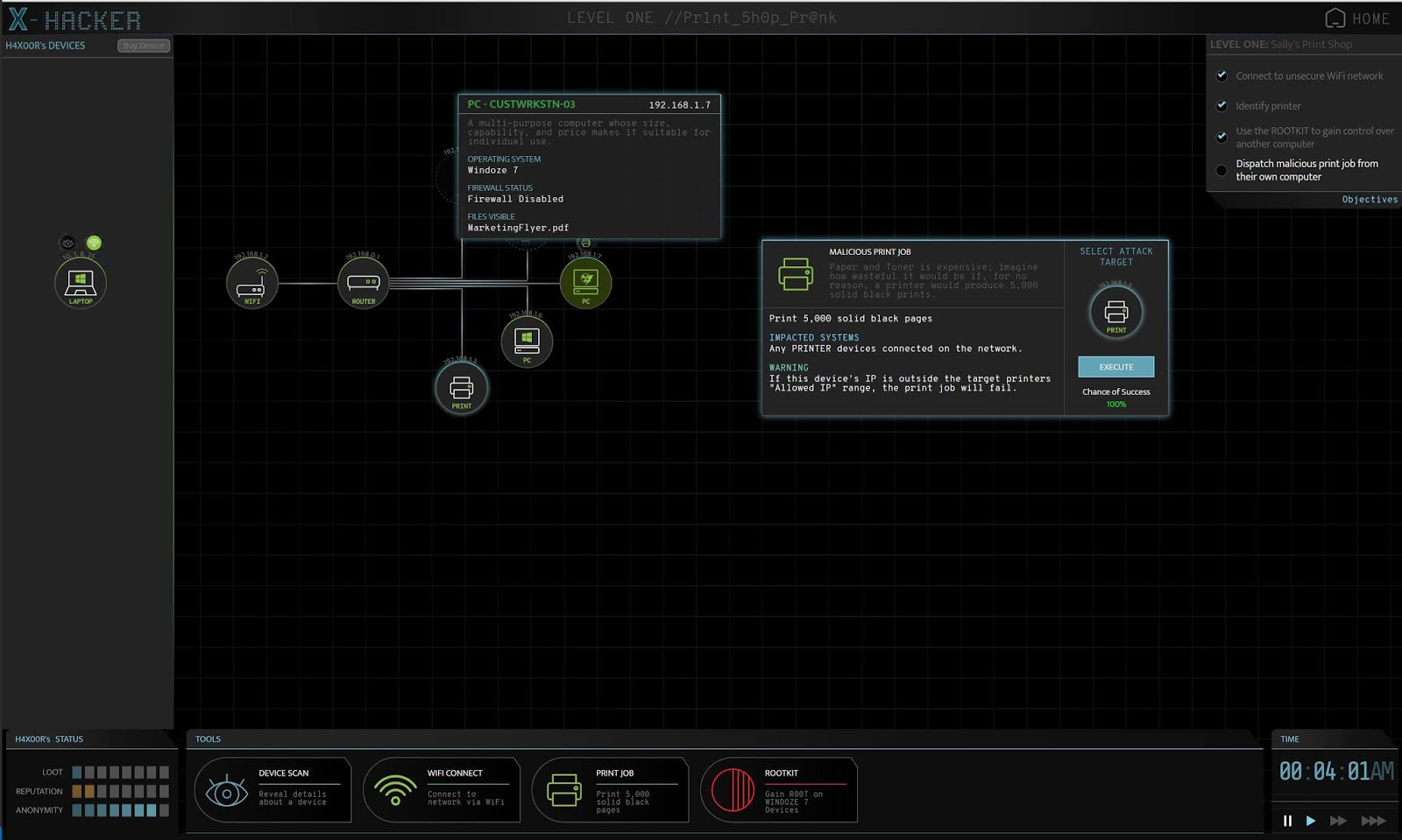This screenshot has width=1402, height=840.
Task: Expand the Objectives panel tab
Action: pyautogui.click(x=1369, y=199)
